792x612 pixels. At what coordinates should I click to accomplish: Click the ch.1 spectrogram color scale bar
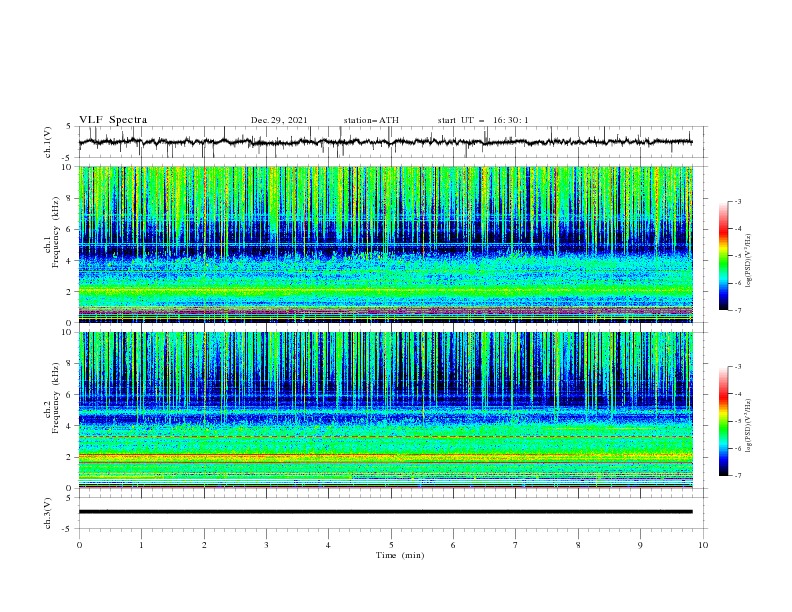(x=723, y=256)
